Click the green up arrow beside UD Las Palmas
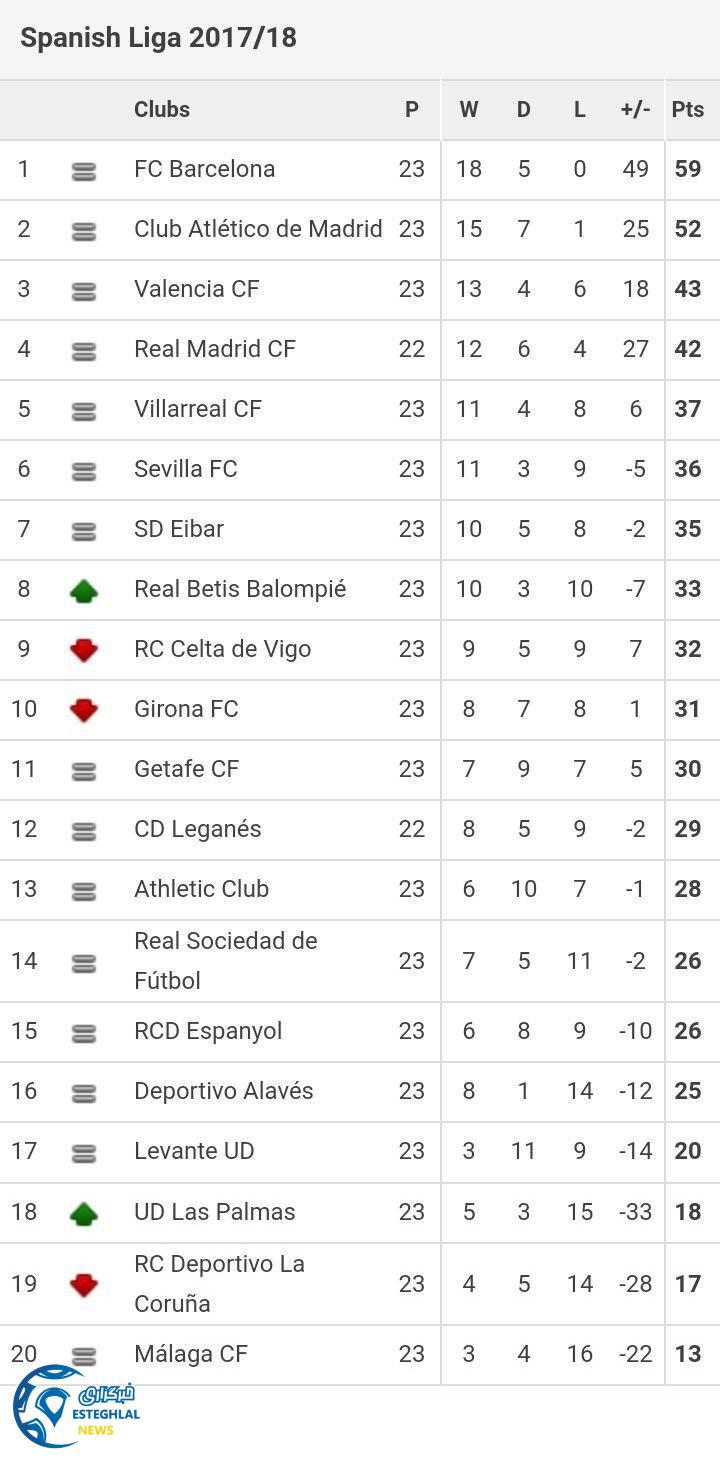 [x=84, y=1214]
